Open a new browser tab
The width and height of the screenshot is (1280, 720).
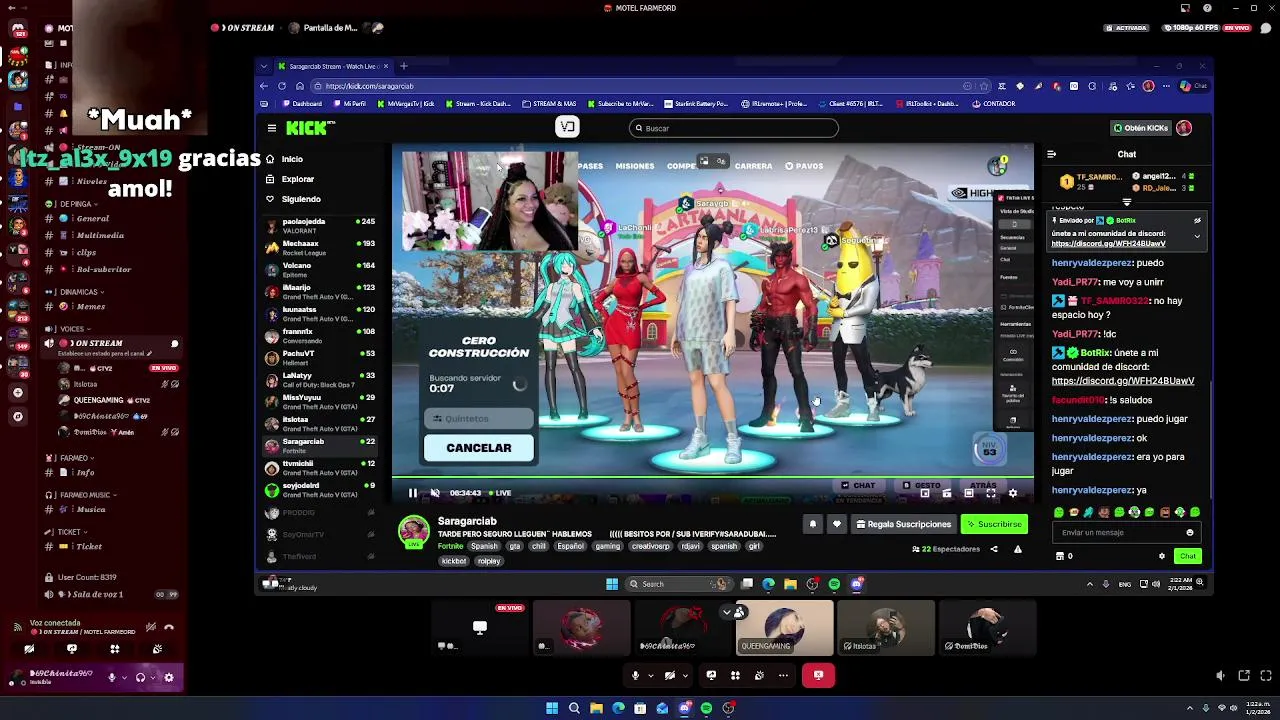tap(404, 66)
